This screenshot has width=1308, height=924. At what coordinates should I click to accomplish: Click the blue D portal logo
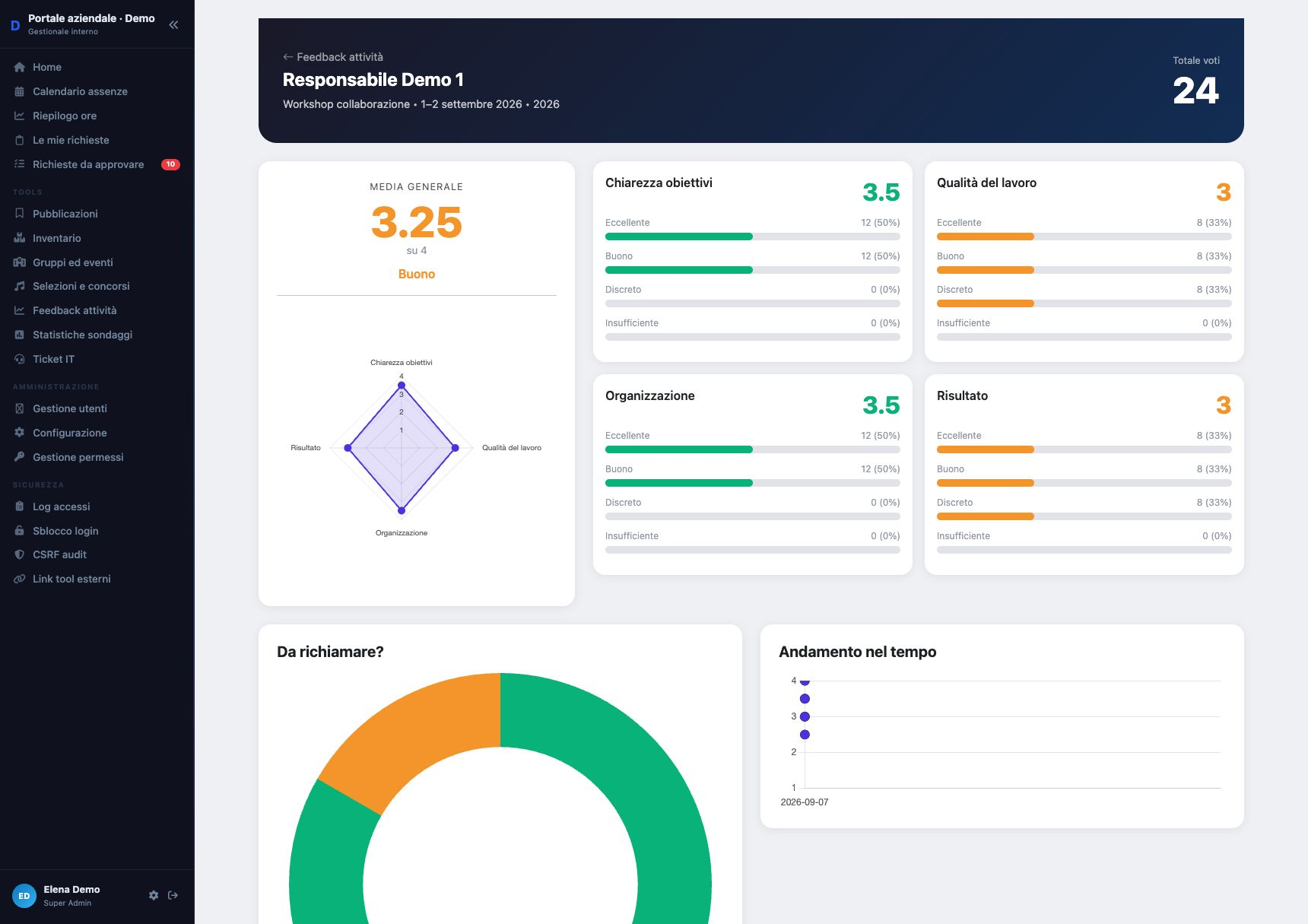coord(15,25)
